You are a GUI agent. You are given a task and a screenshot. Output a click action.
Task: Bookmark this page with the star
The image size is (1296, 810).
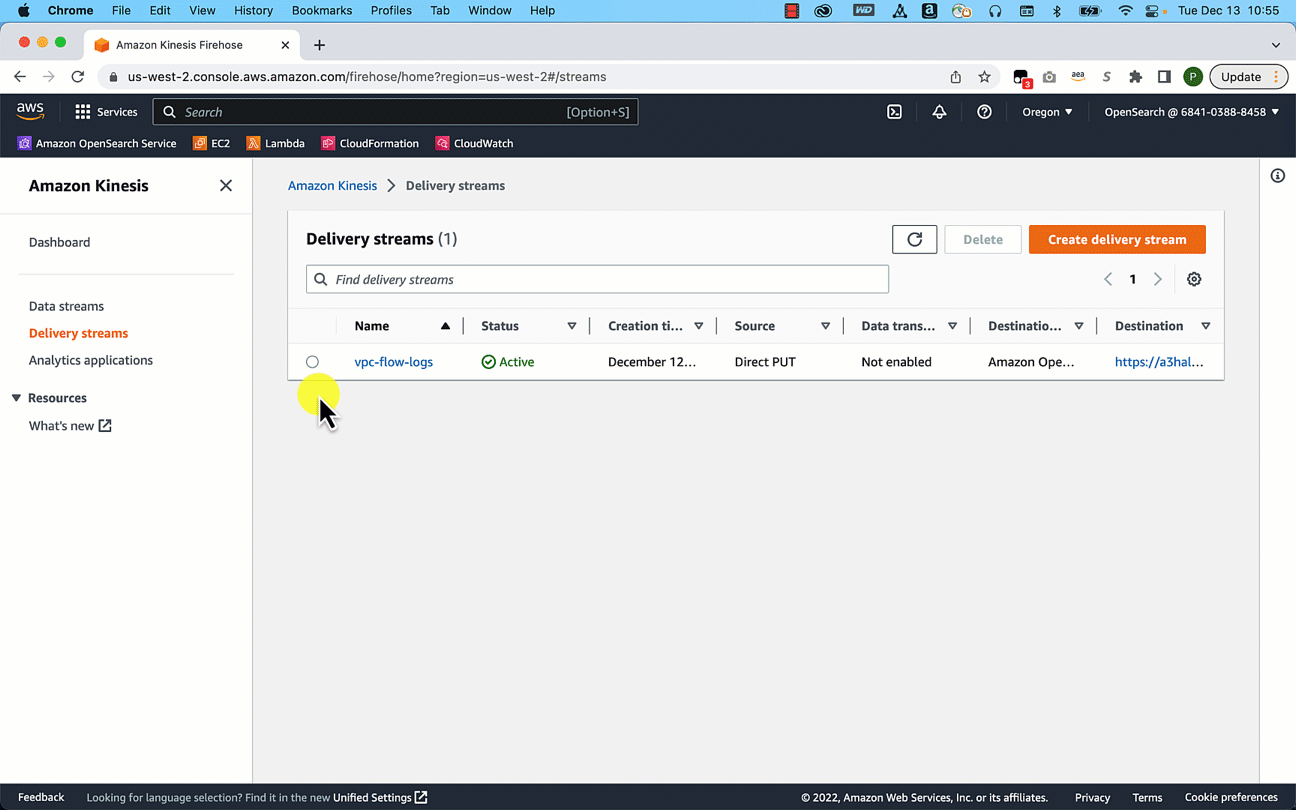click(x=985, y=77)
